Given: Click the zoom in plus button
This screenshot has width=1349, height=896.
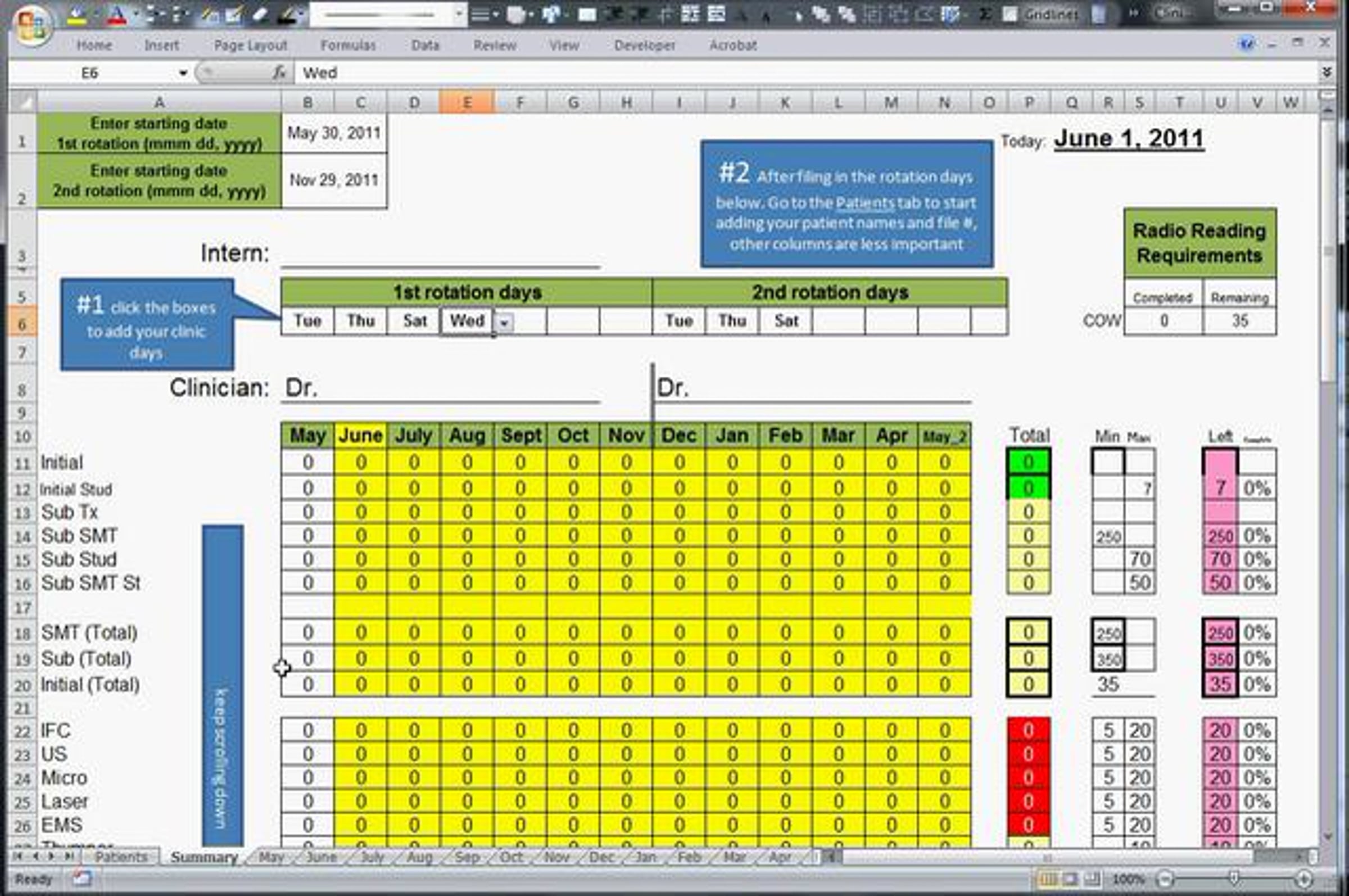Looking at the screenshot, I should [1303, 879].
